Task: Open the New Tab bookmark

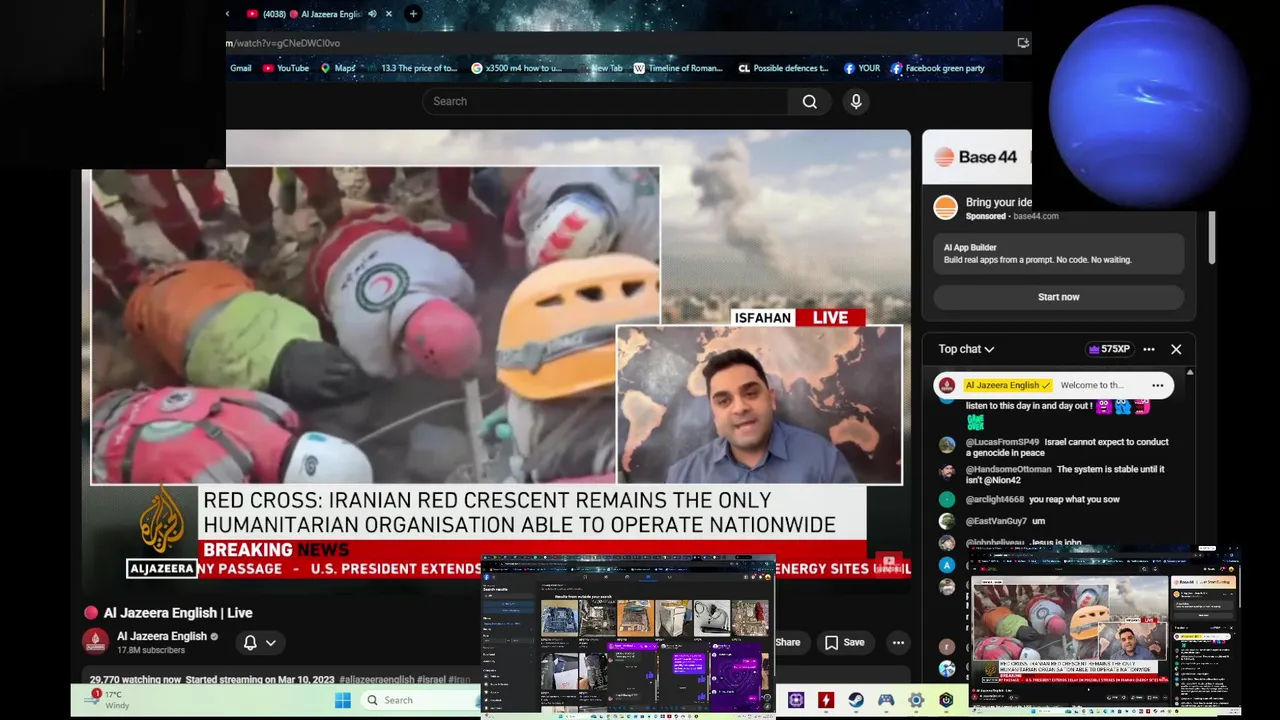Action: [x=599, y=68]
